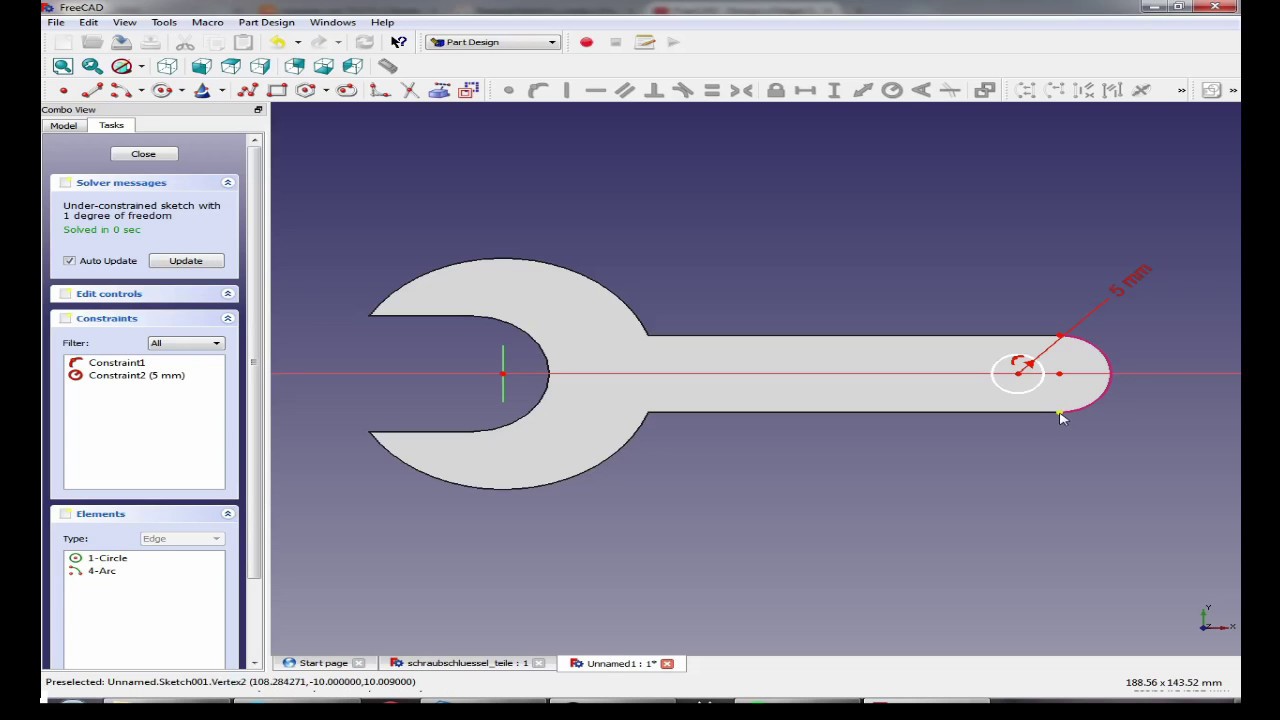The height and width of the screenshot is (720, 1280).
Task: Click the 5 mm dimension label
Action: [x=1130, y=280]
